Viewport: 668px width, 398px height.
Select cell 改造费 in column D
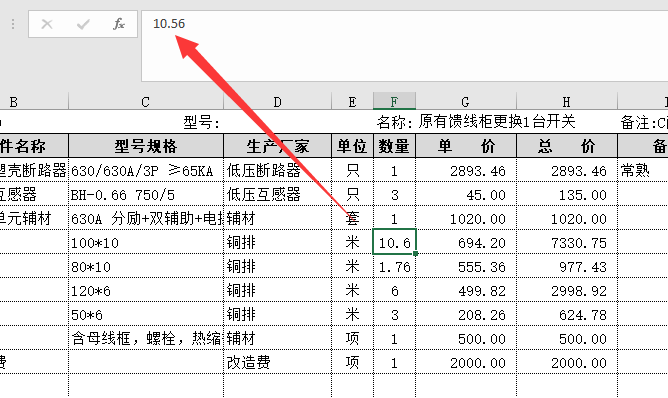click(277, 363)
